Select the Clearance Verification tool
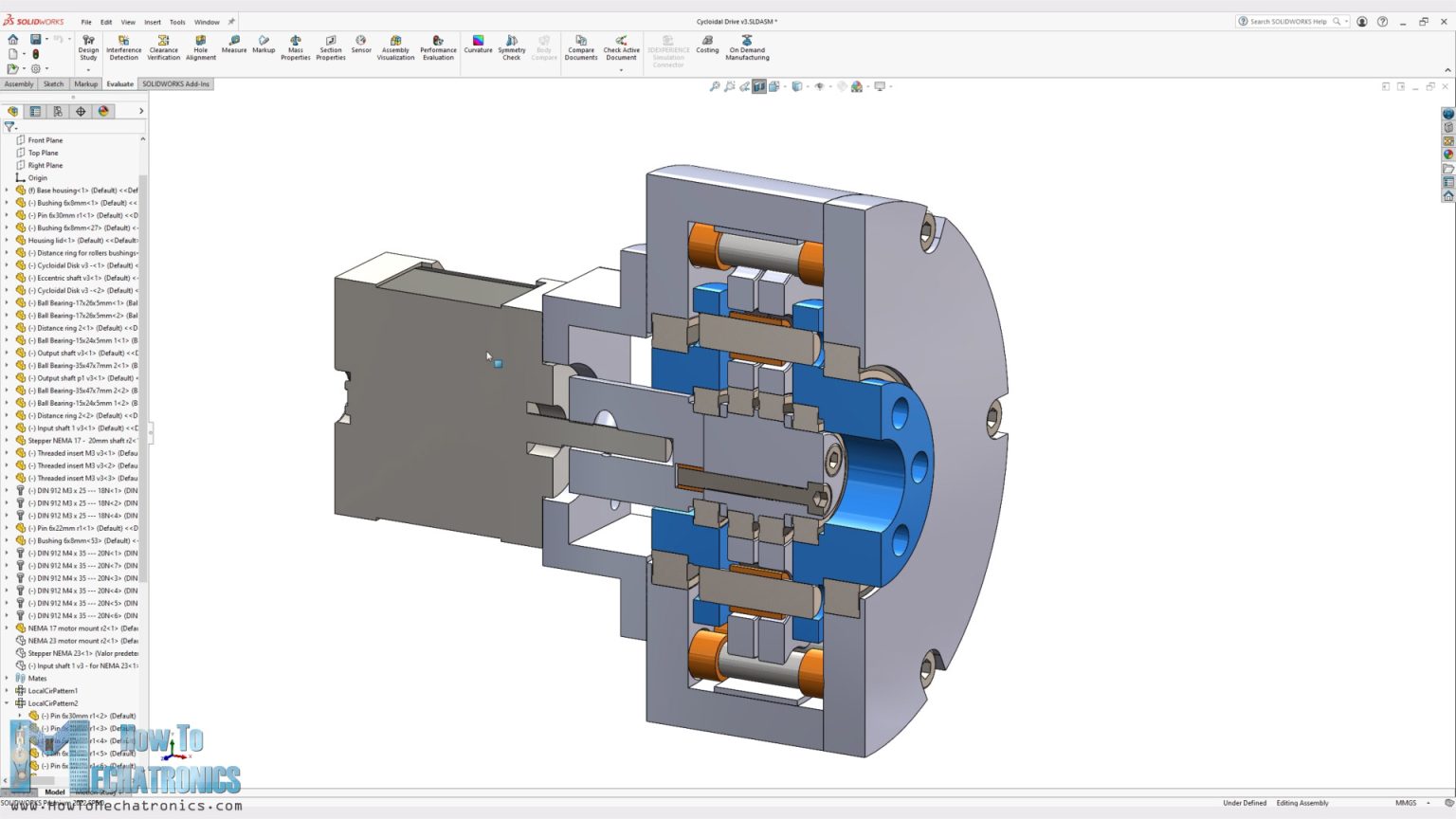 point(163,47)
